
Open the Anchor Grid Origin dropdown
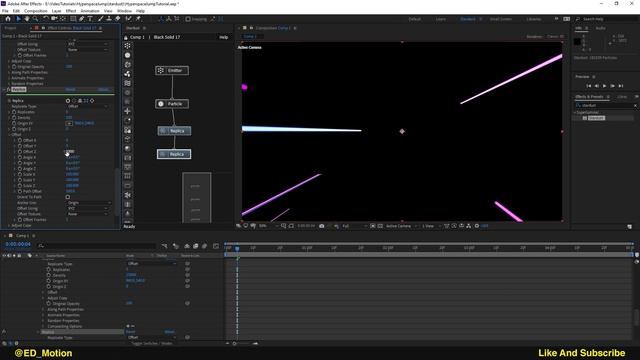88,202
